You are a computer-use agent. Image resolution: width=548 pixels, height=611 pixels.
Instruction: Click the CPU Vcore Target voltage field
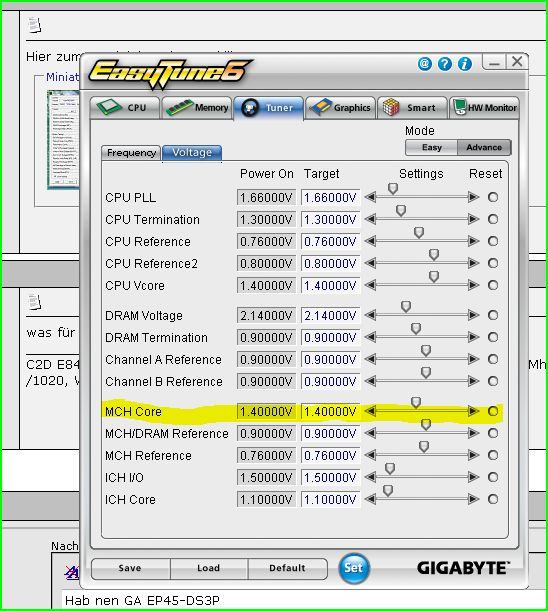click(x=330, y=286)
